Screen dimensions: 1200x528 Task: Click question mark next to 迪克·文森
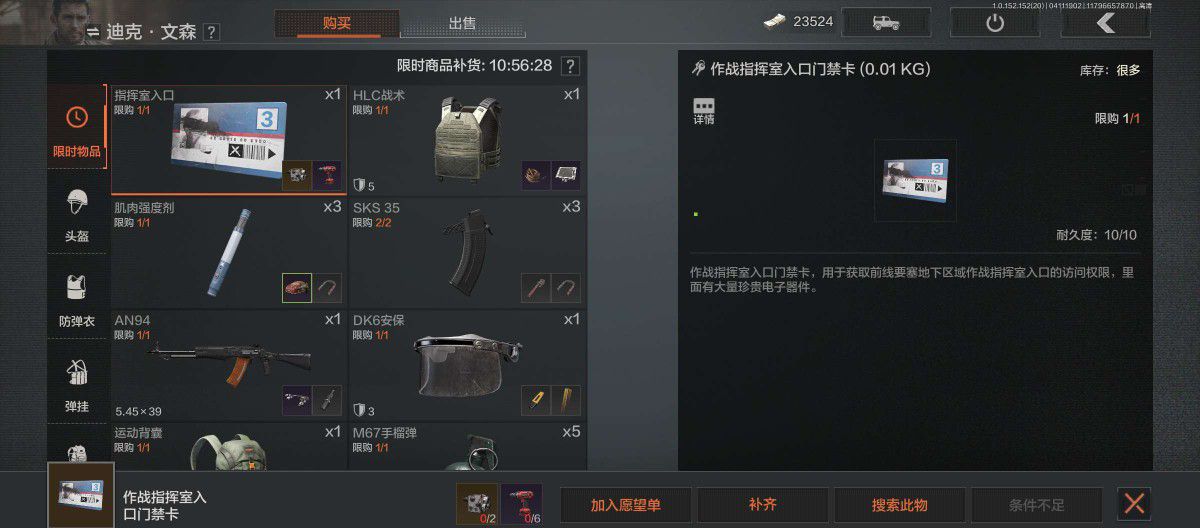tap(211, 32)
